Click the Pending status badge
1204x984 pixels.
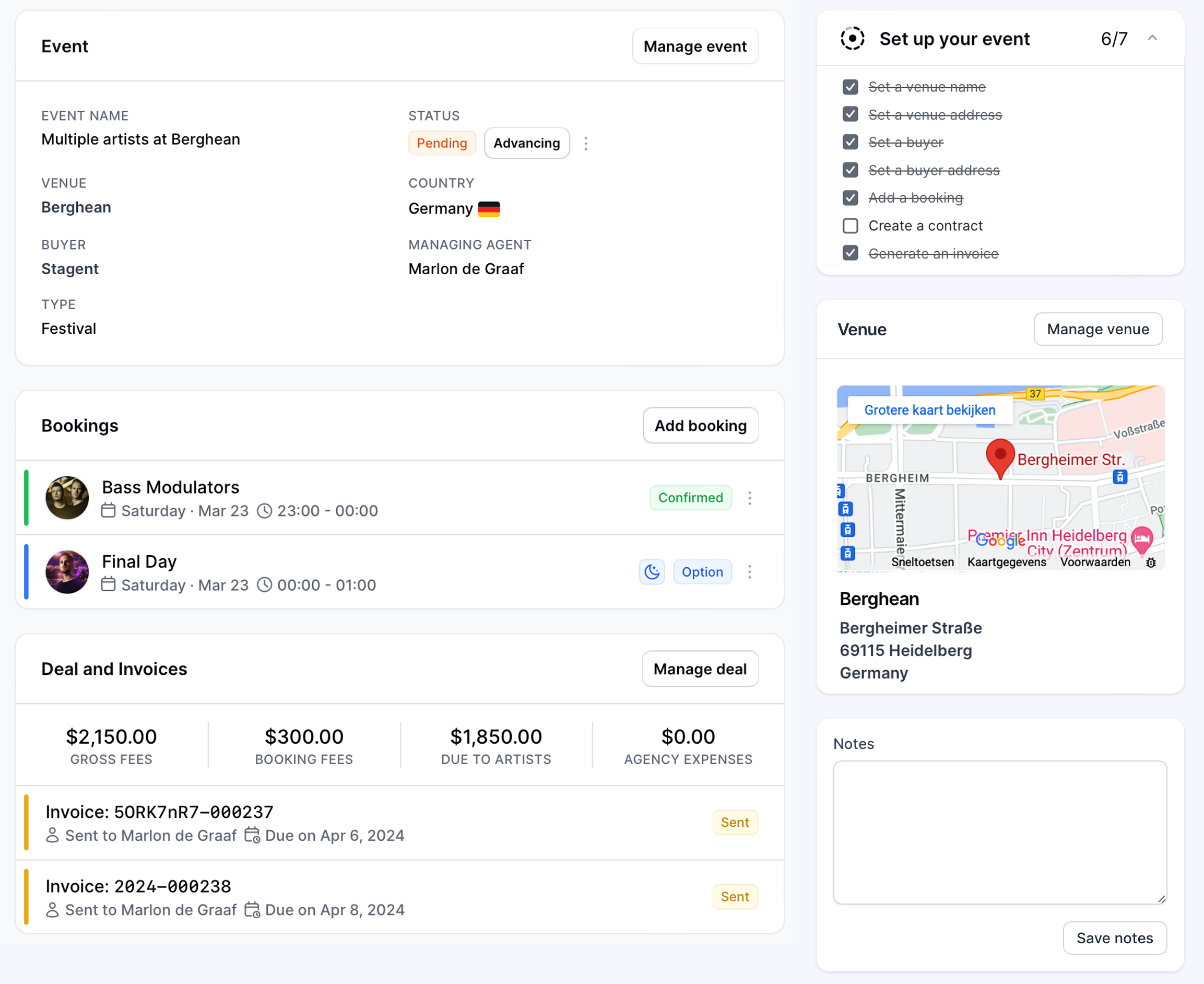click(442, 144)
